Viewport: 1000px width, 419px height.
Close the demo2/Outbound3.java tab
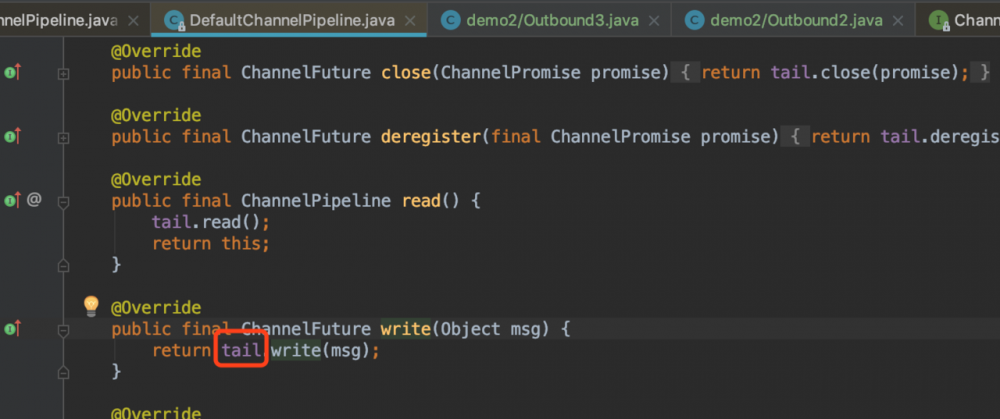pos(653,19)
